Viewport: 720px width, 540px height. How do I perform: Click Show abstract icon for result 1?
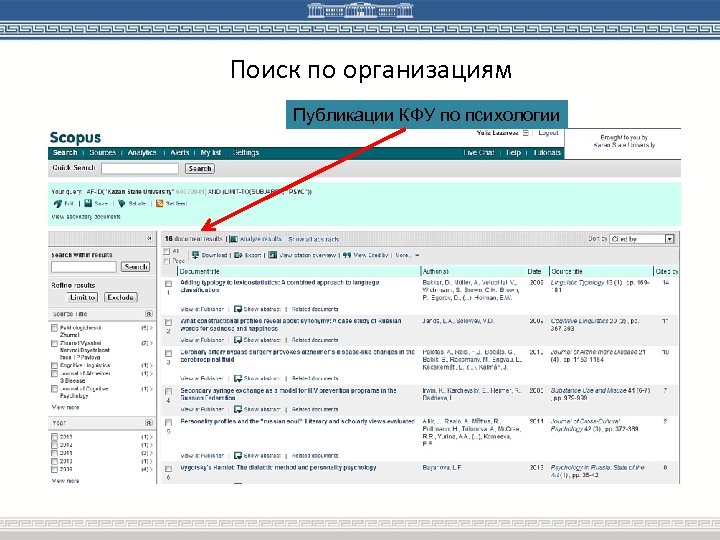[238, 309]
